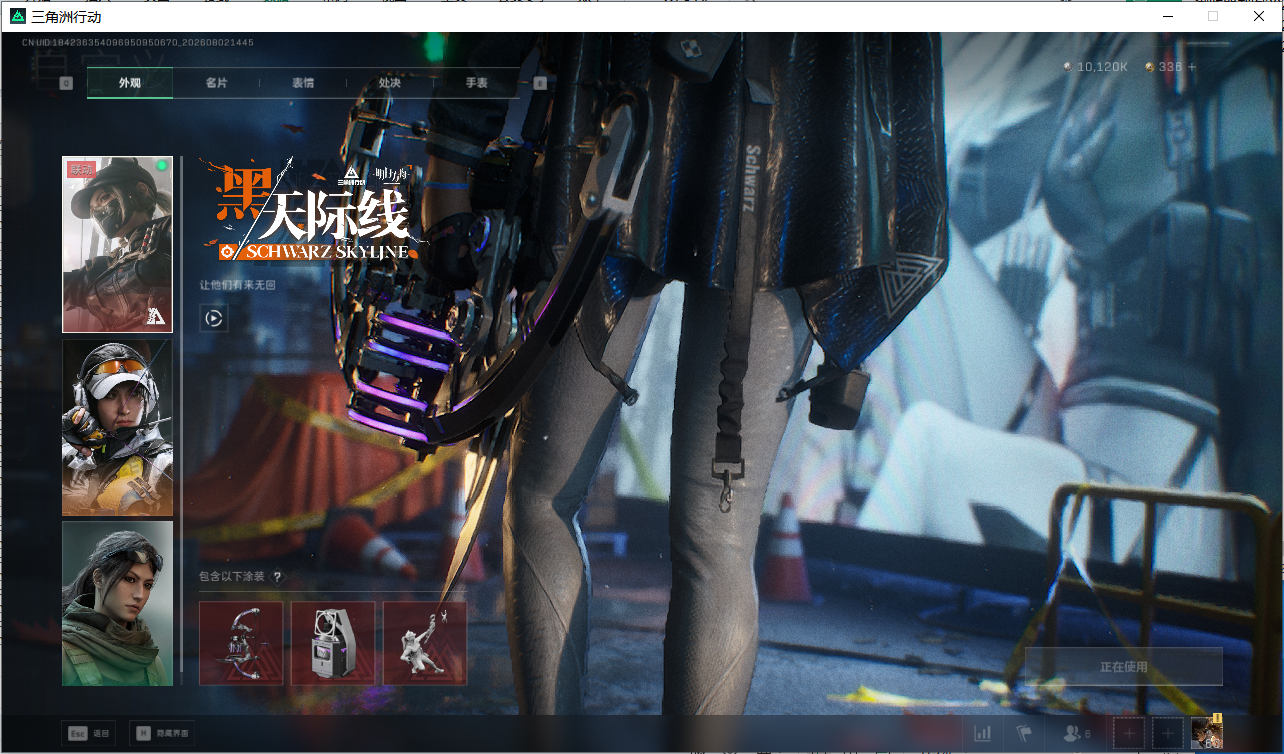Click the CN UID text at top
Image resolution: width=1284 pixels, height=754 pixels.
(x=138, y=43)
